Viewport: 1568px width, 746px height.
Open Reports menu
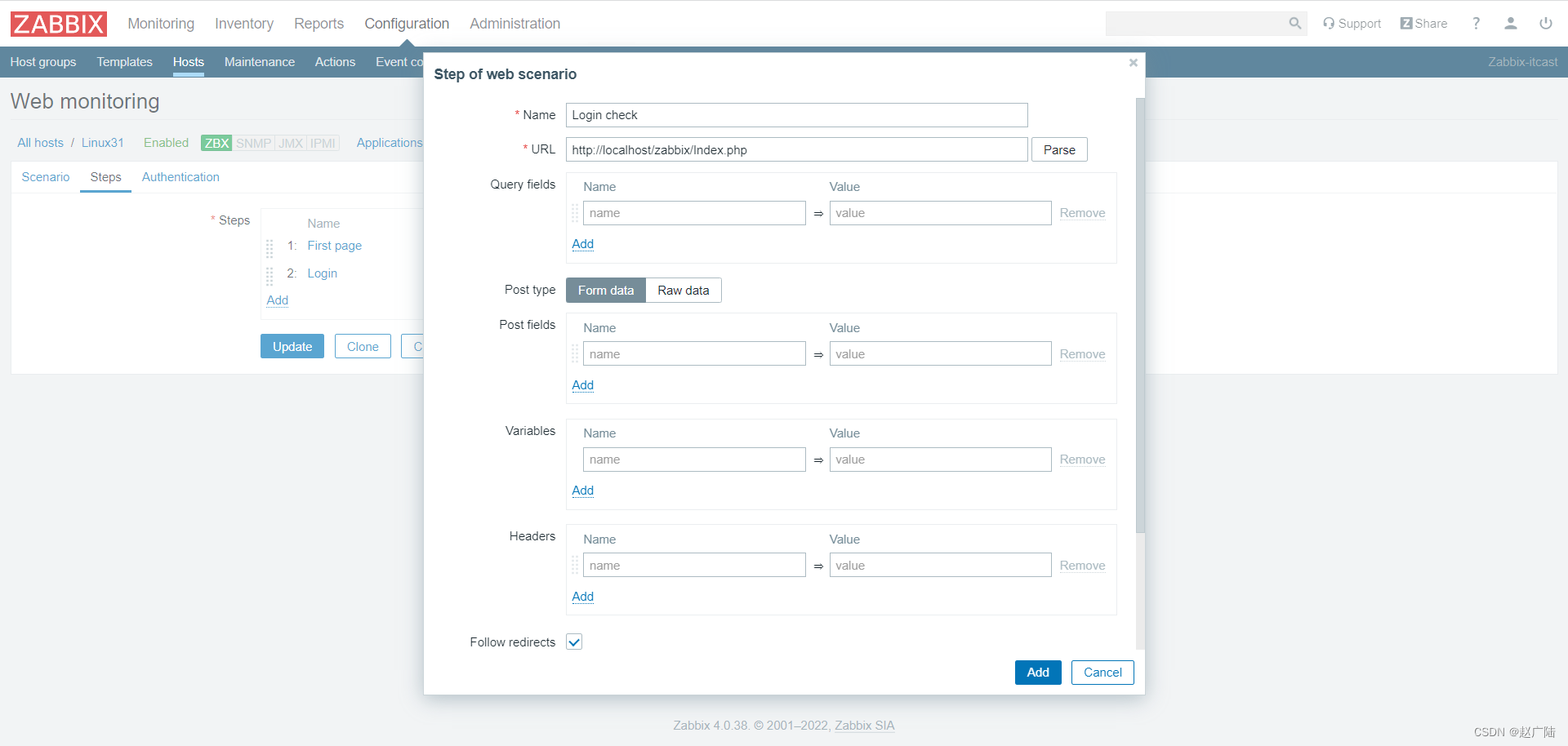[x=318, y=24]
